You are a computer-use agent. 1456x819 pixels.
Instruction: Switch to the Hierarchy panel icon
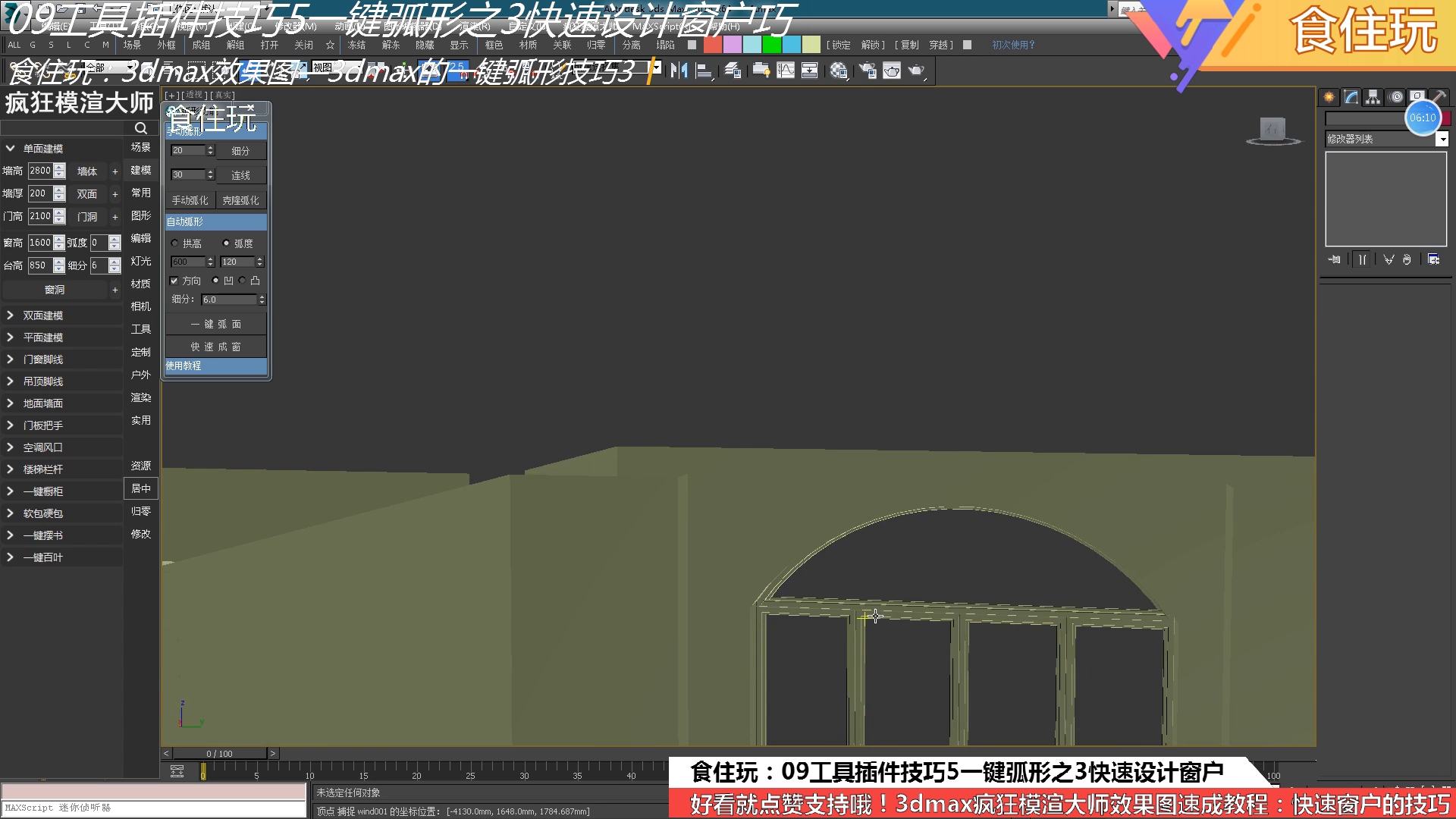coord(1374,97)
